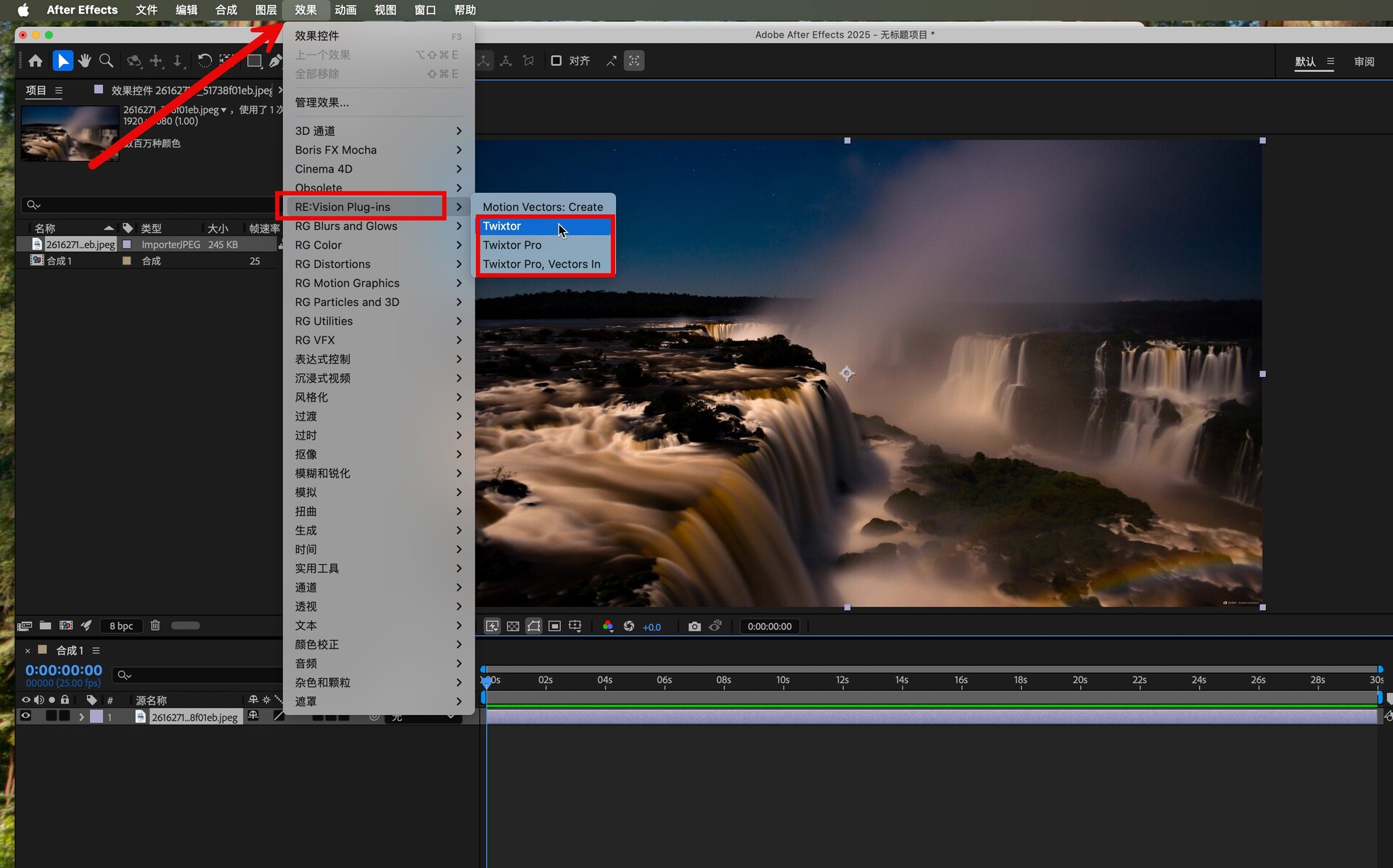Click the World axis mode icon
This screenshot has height=868, width=1393.
506,61
